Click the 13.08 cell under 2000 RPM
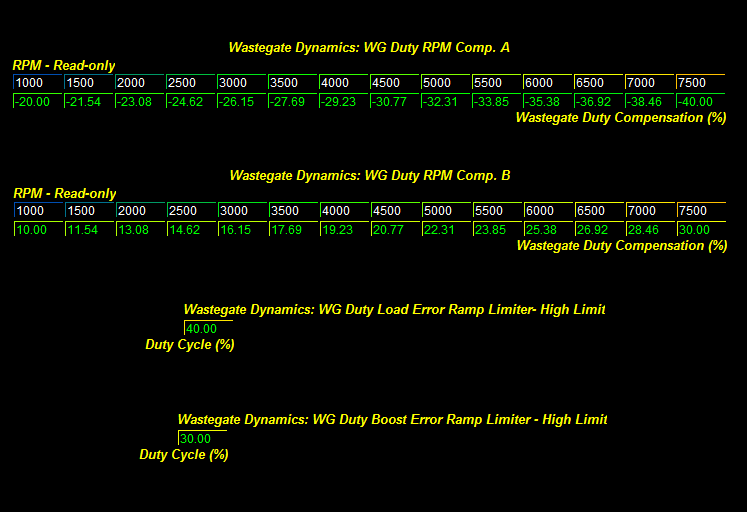This screenshot has width=747, height=512. [140, 229]
